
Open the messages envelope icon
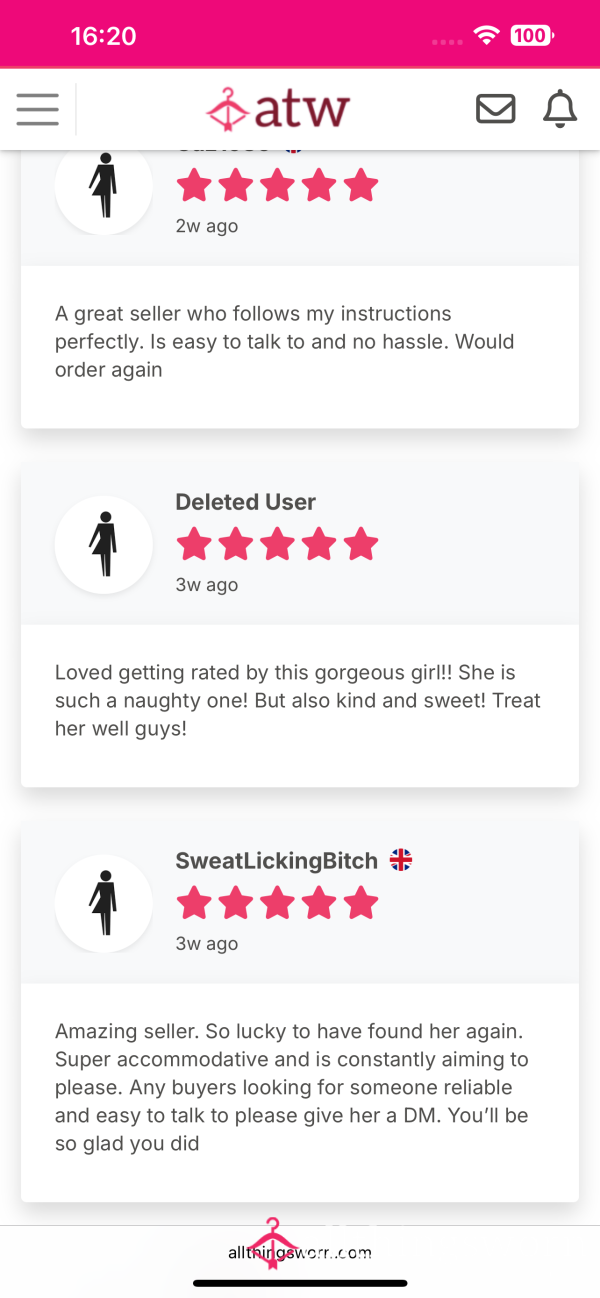495,109
